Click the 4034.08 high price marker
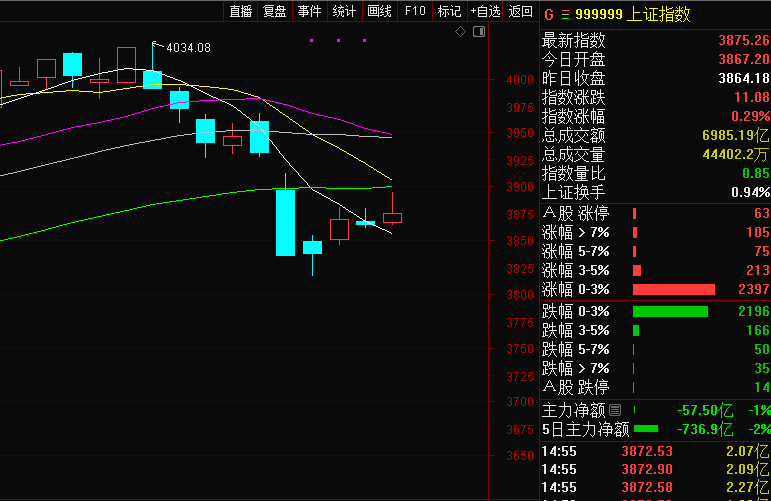The width and height of the screenshot is (771, 501). click(188, 47)
